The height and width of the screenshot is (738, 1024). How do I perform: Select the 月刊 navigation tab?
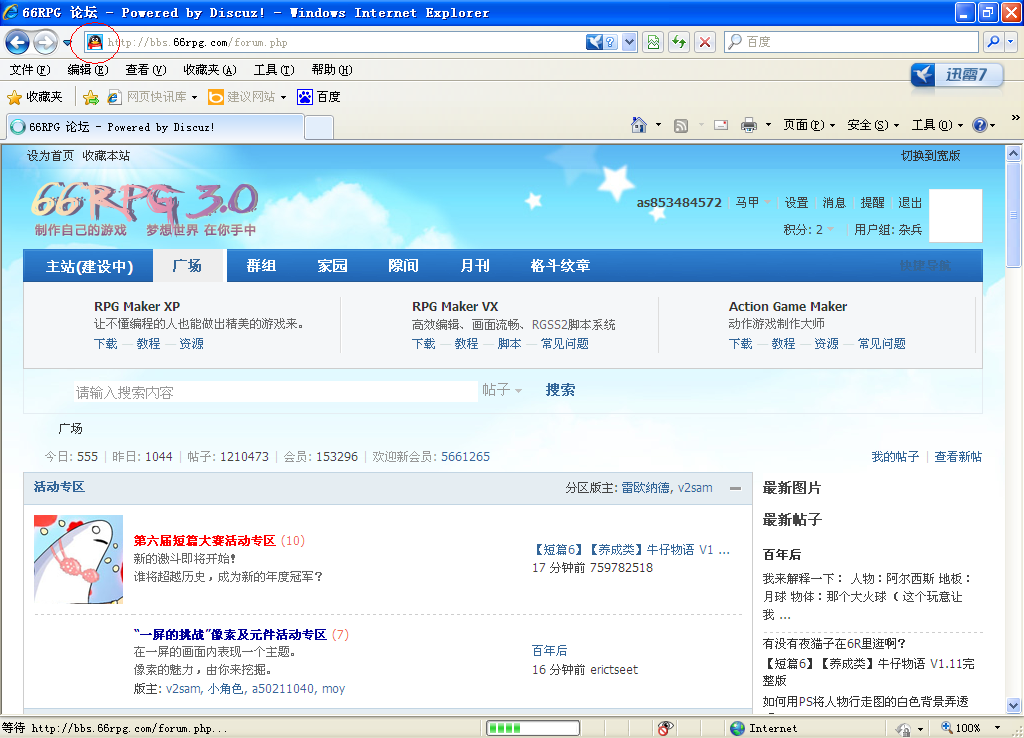pos(475,266)
